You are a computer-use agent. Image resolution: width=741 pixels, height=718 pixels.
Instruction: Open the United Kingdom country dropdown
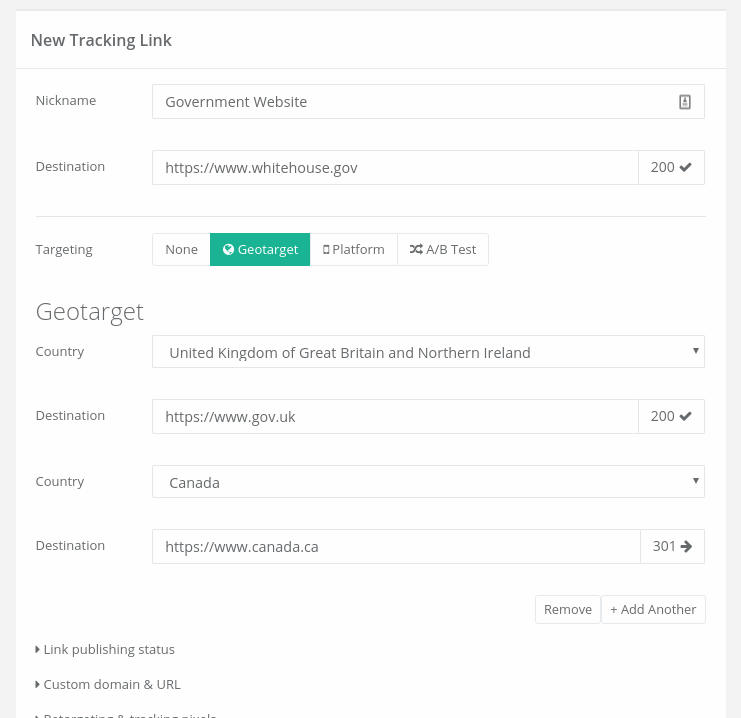tap(428, 352)
